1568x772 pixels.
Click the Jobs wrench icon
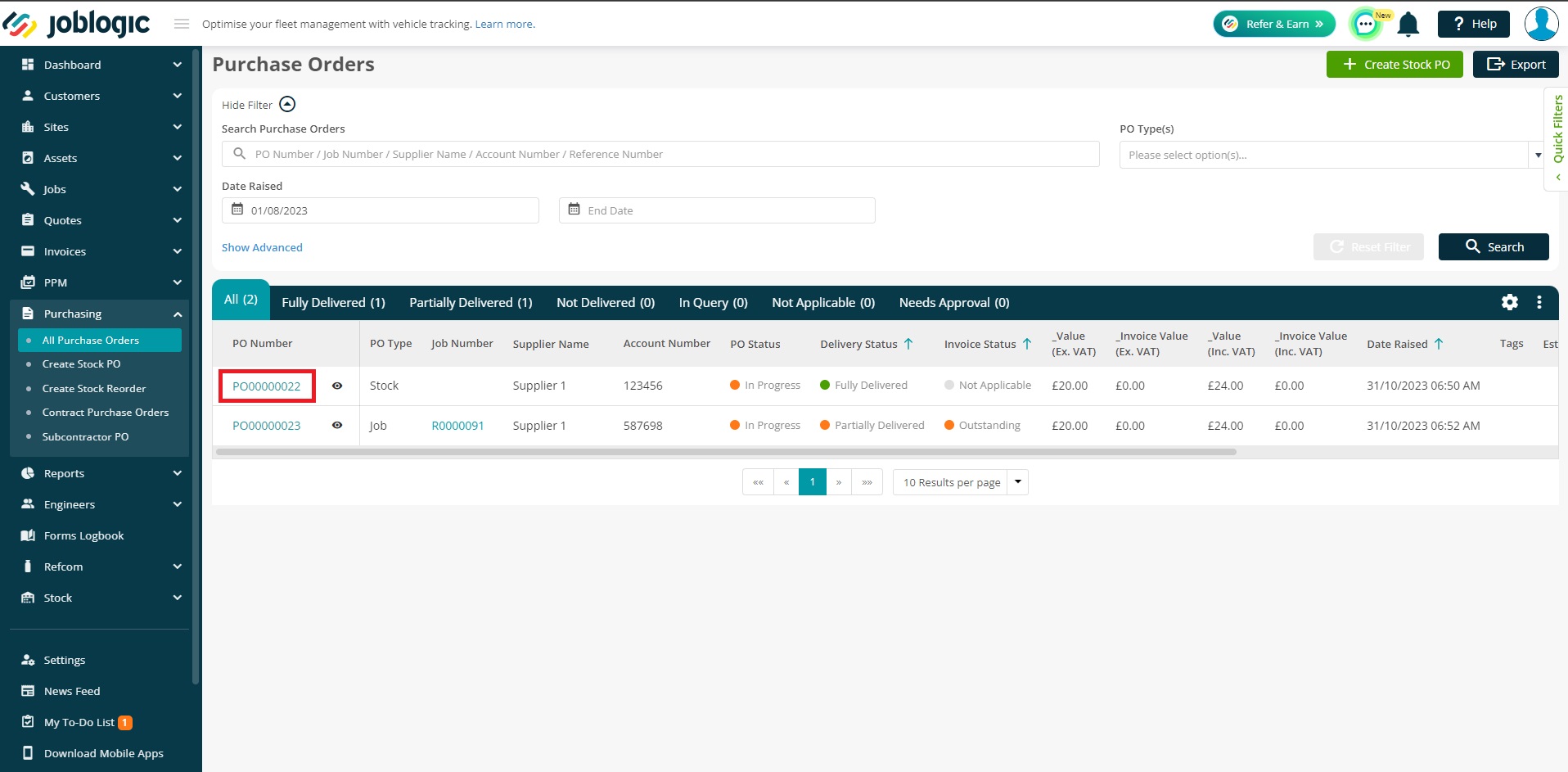point(28,189)
